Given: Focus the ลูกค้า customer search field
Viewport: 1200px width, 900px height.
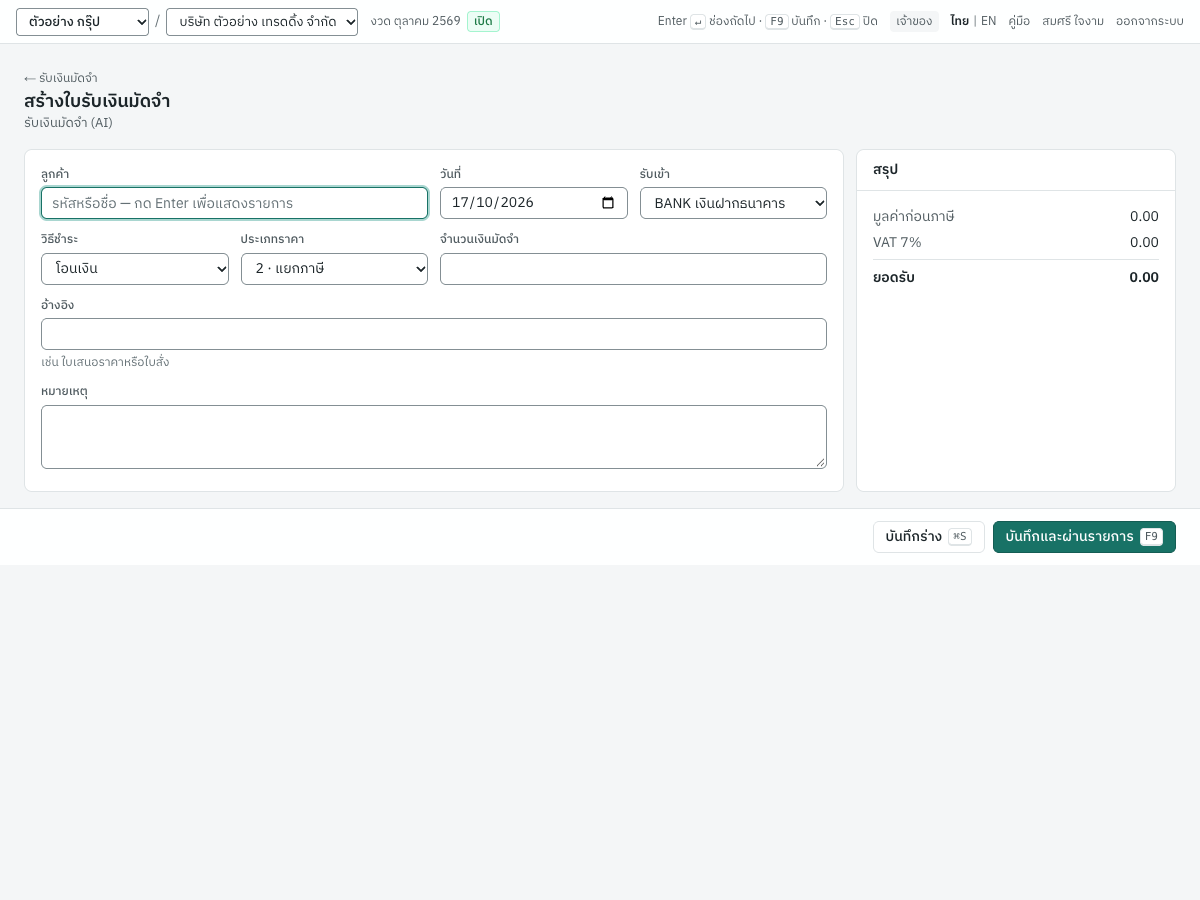Looking at the screenshot, I should pos(234,203).
